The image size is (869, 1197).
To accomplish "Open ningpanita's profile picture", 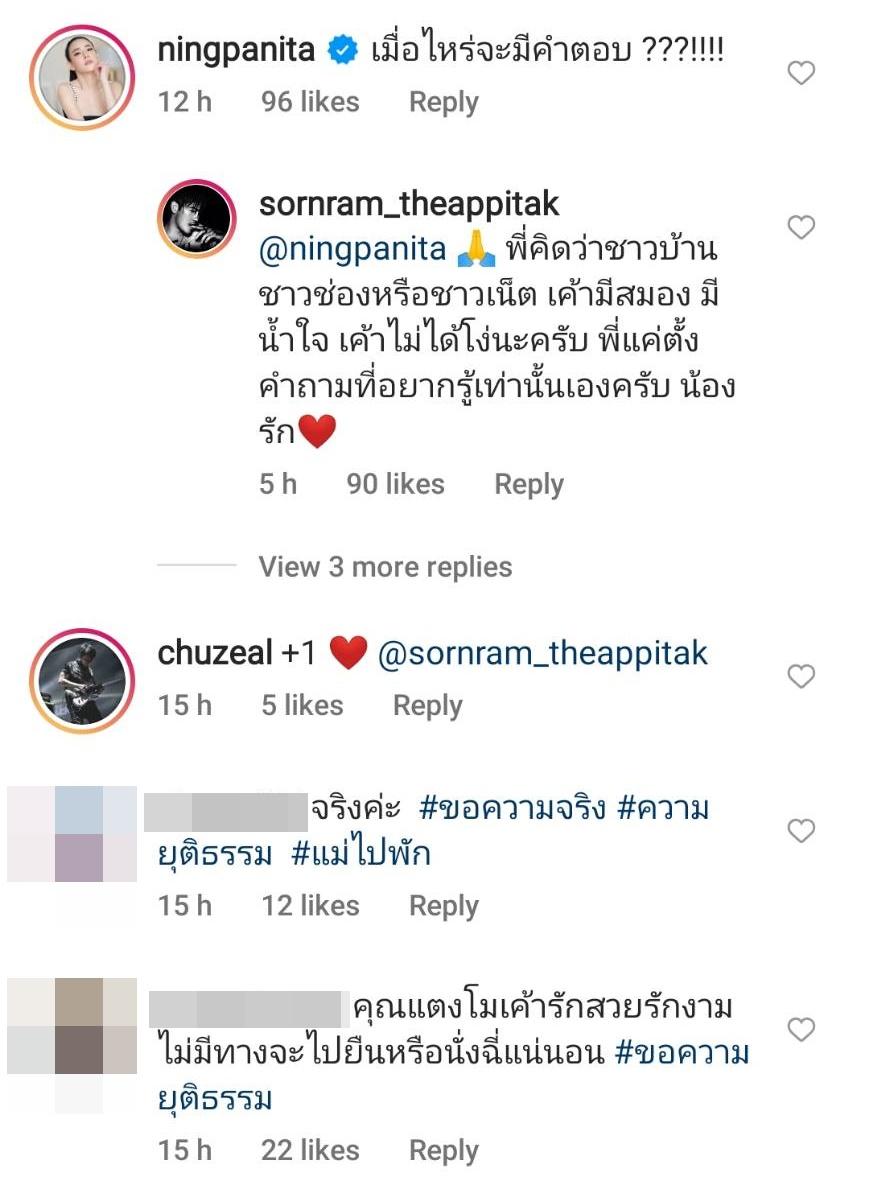I will tap(82, 77).
